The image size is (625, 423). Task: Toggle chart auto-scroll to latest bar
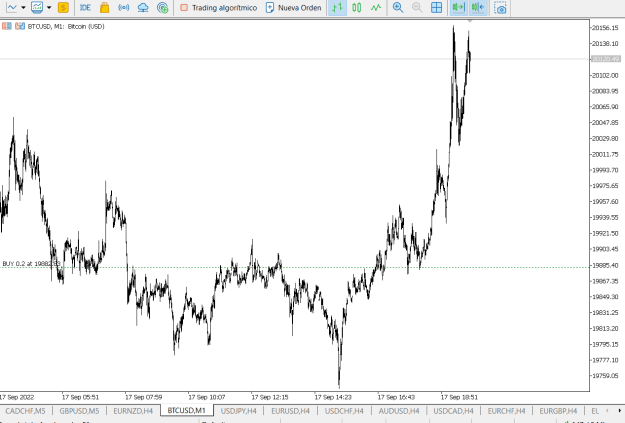459,7
